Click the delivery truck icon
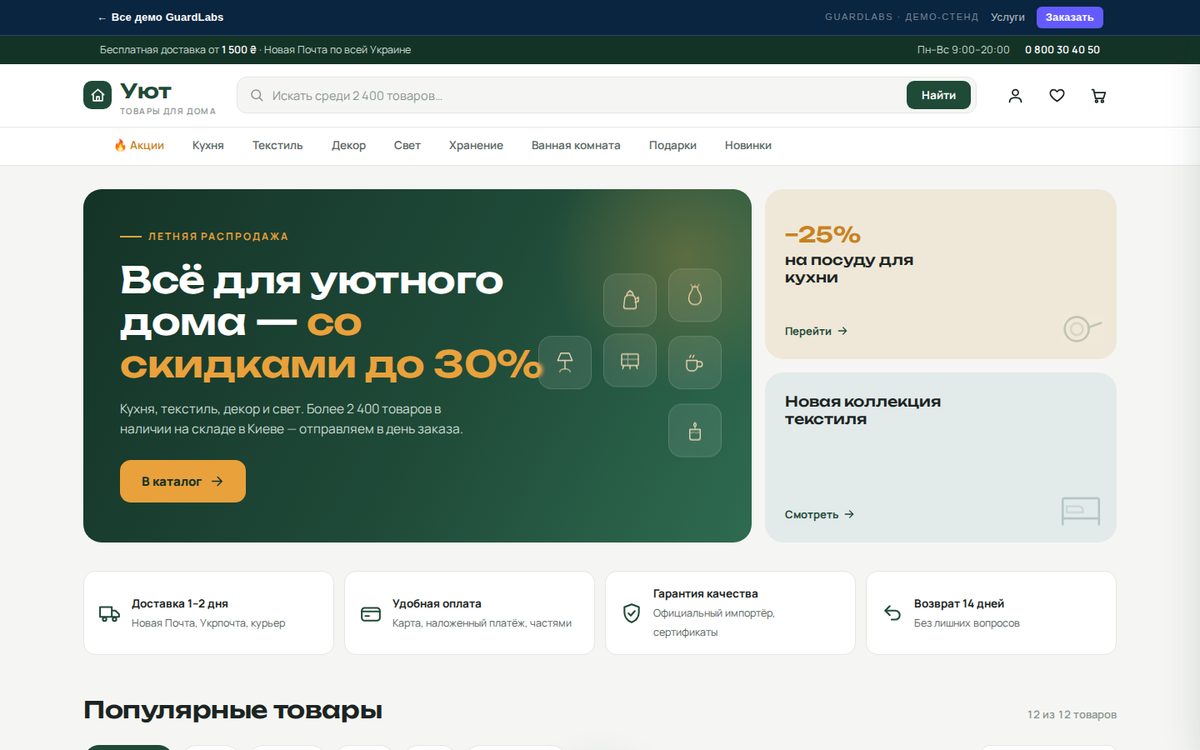Screen dimensions: 1200x750 (x=109, y=614)
